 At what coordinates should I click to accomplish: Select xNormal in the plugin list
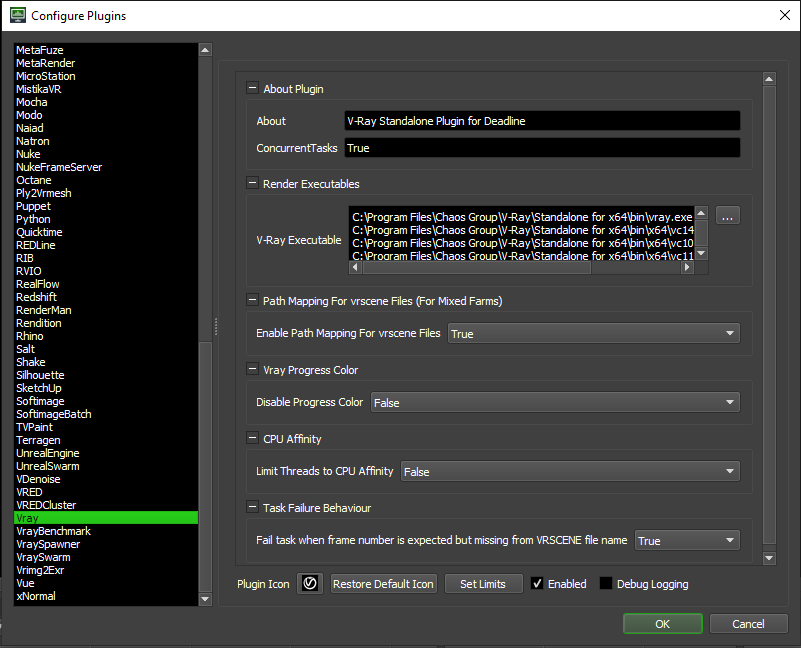tap(106, 596)
